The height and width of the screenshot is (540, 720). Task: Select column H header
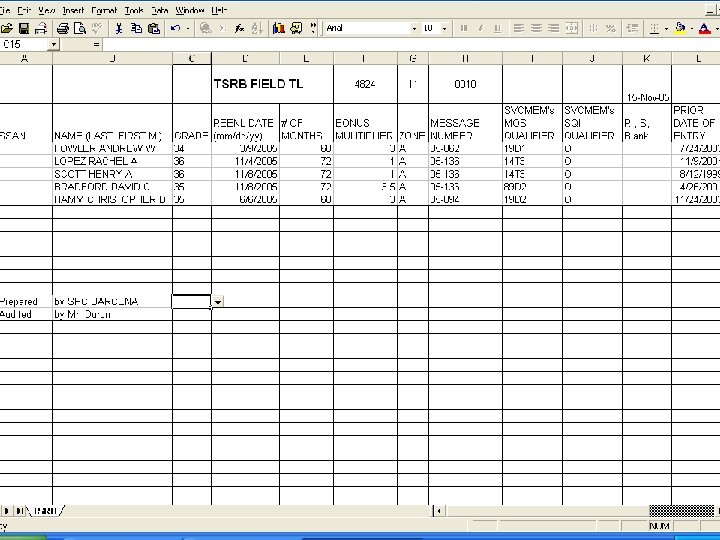coord(465,58)
